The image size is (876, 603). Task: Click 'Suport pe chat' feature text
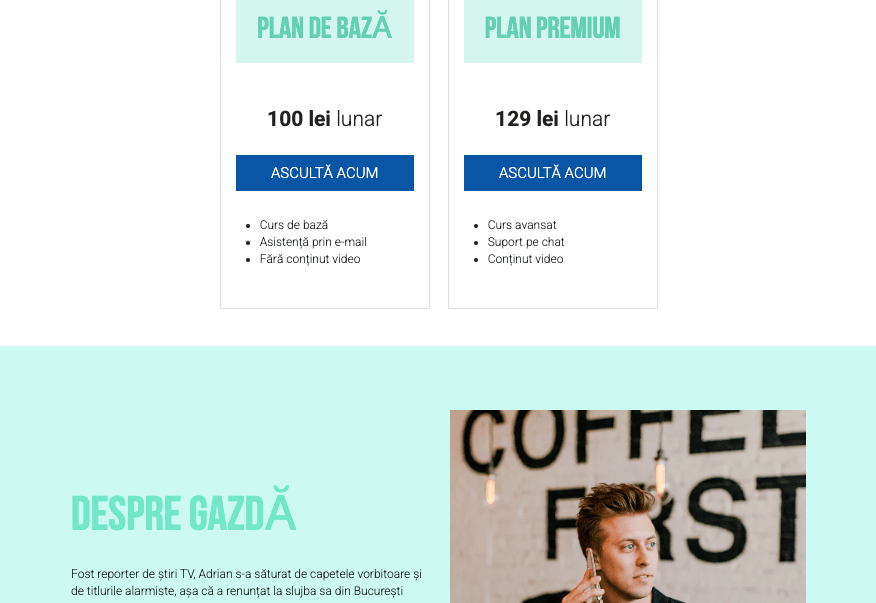(526, 242)
